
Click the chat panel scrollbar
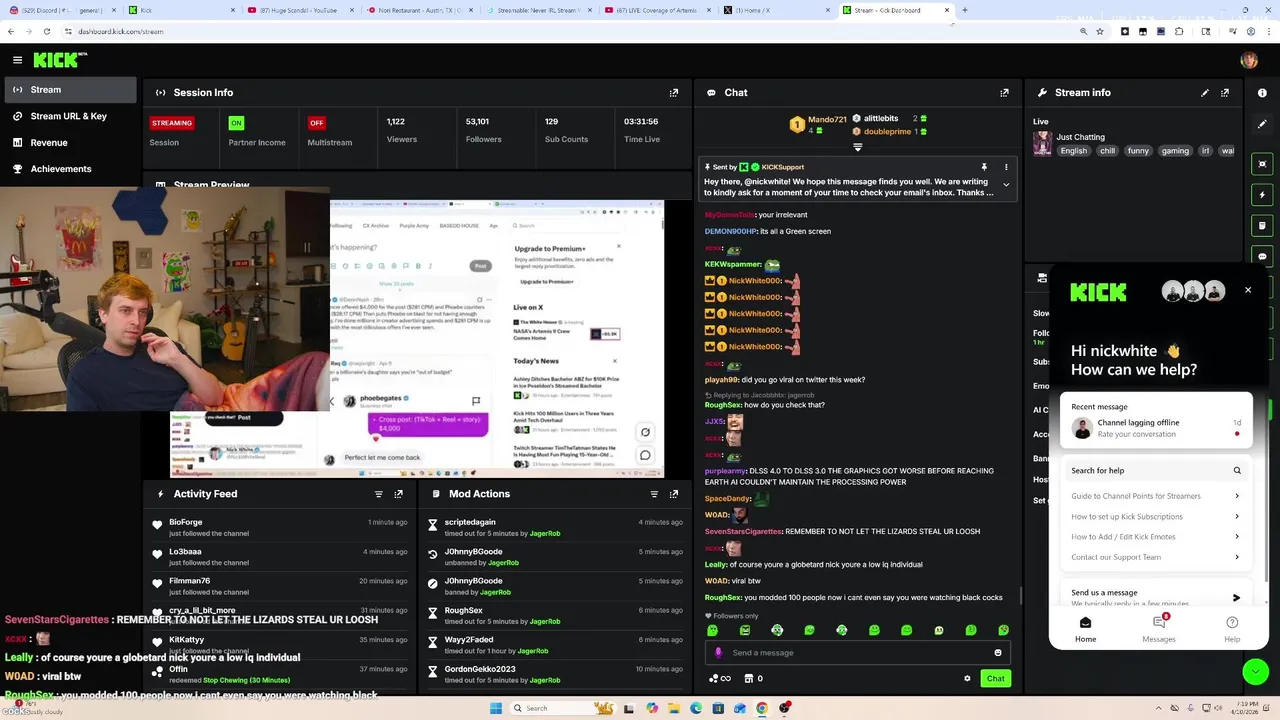pyautogui.click(x=1019, y=596)
